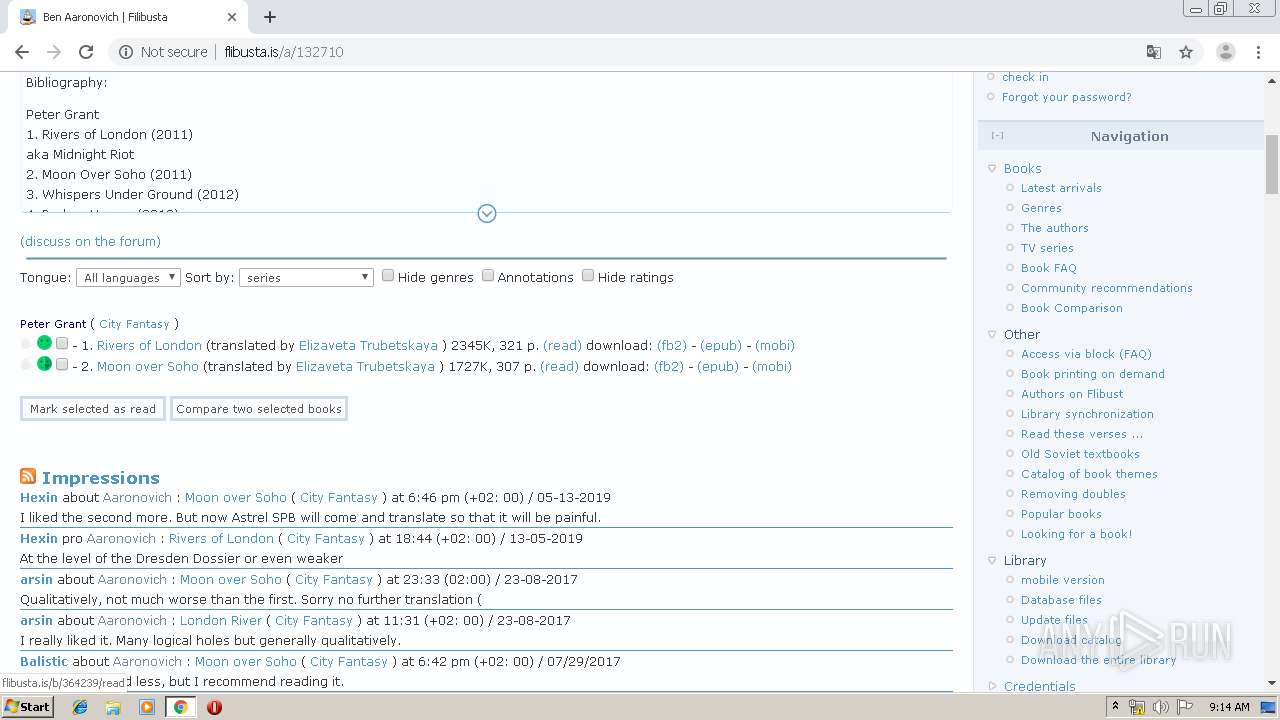Click the taskbar clock showing 9:14 AM
The width and height of the screenshot is (1280, 720).
pyautogui.click(x=1229, y=707)
